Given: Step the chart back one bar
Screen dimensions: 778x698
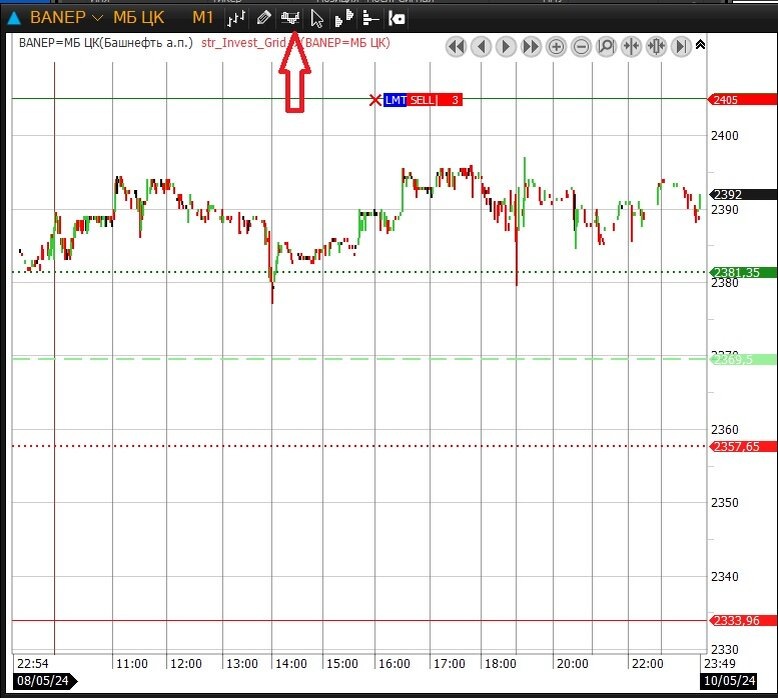Looking at the screenshot, I should tap(481, 47).
